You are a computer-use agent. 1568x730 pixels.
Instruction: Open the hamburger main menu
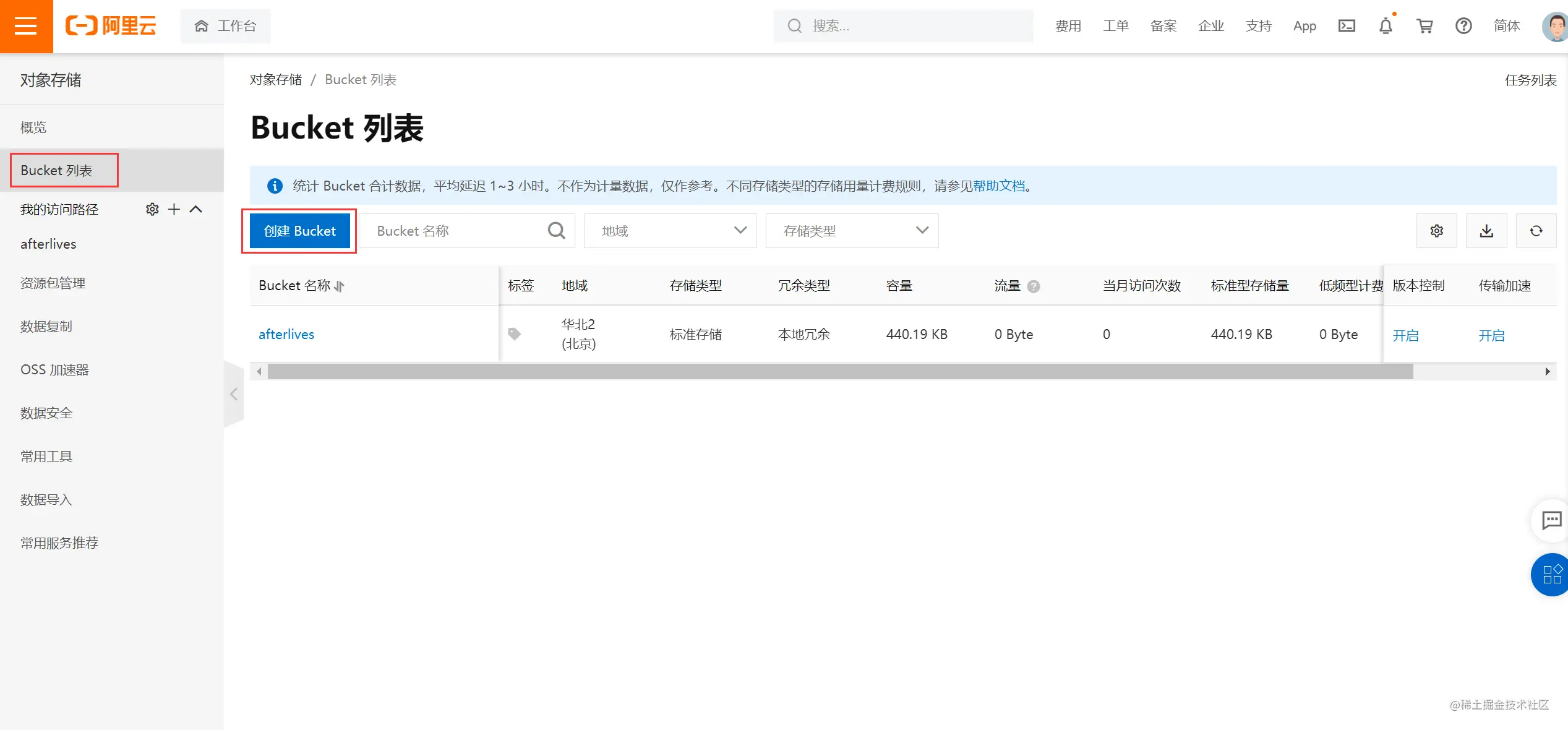[26, 26]
